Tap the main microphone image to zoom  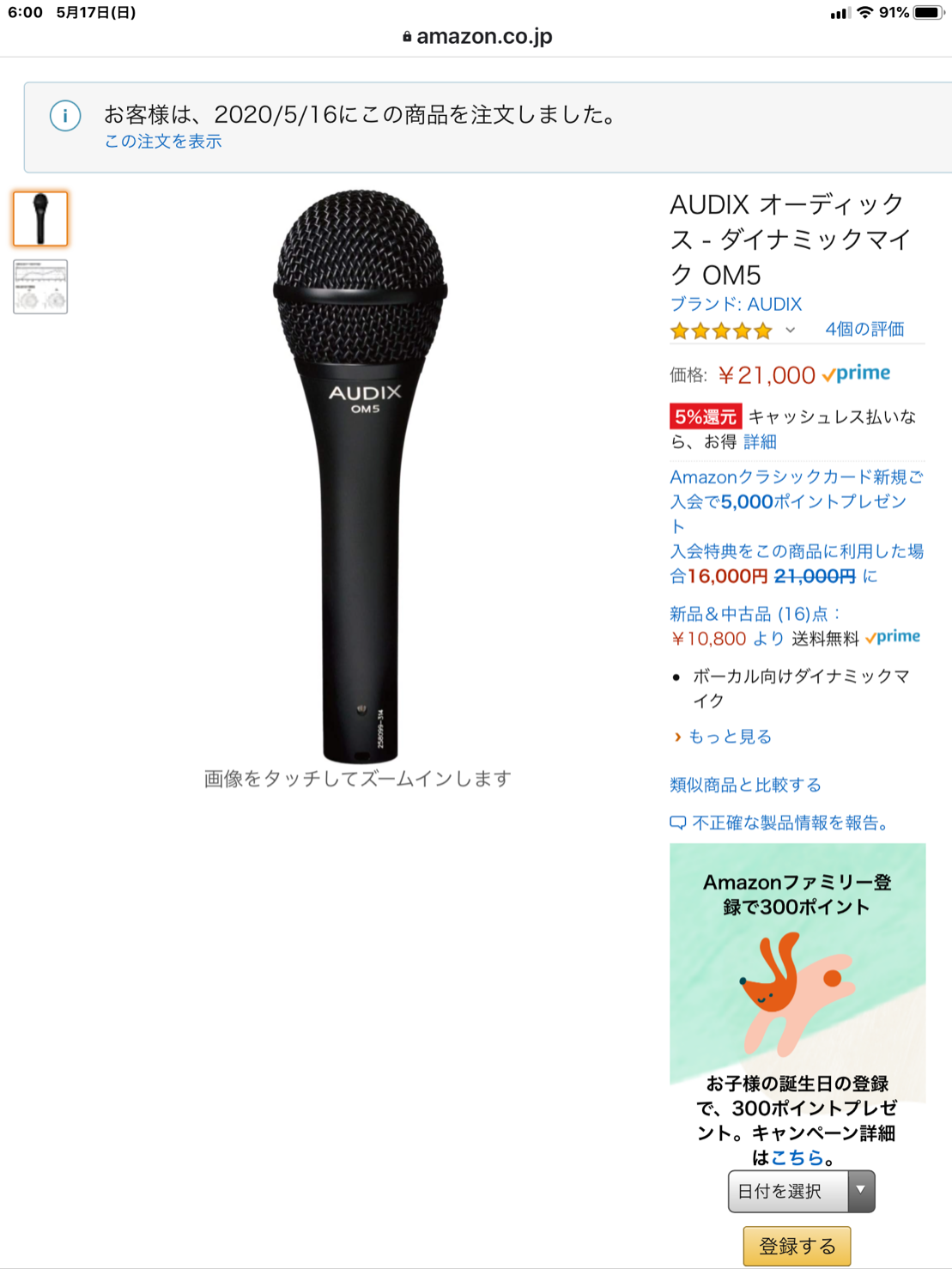click(x=360, y=477)
